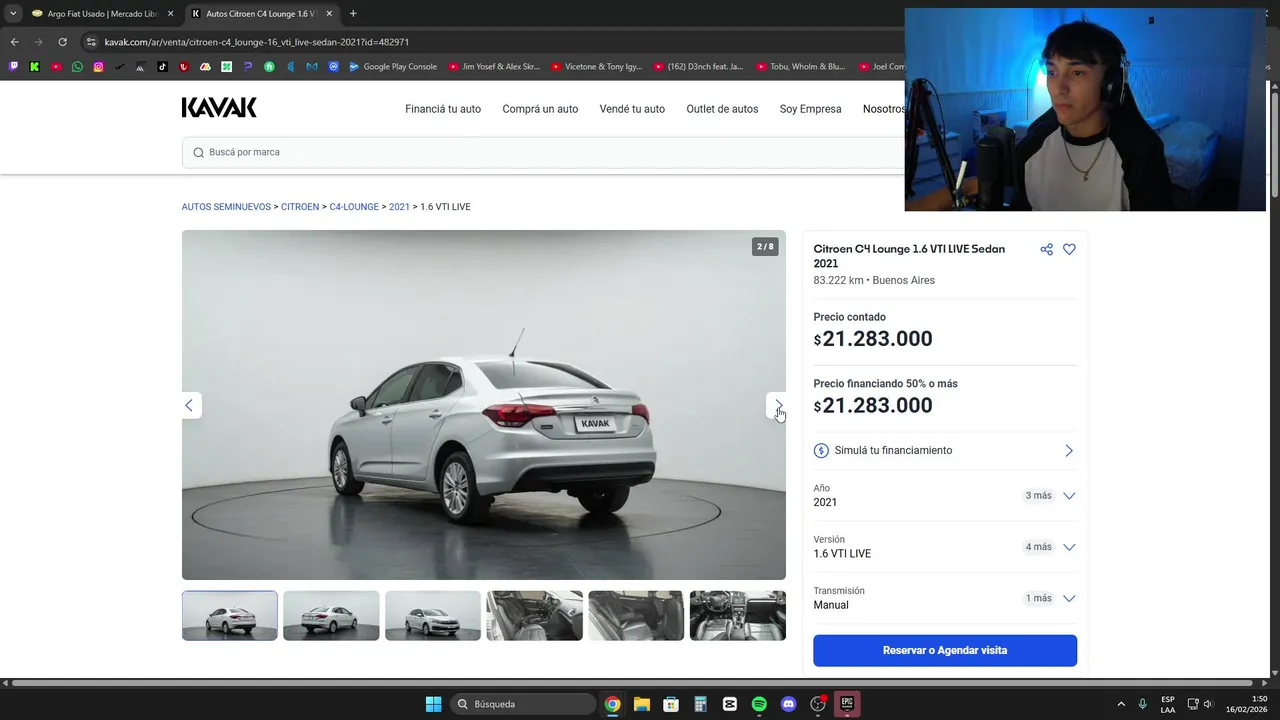The width and height of the screenshot is (1280, 720).
Task: Open a new browser tab
Action: [353, 14]
